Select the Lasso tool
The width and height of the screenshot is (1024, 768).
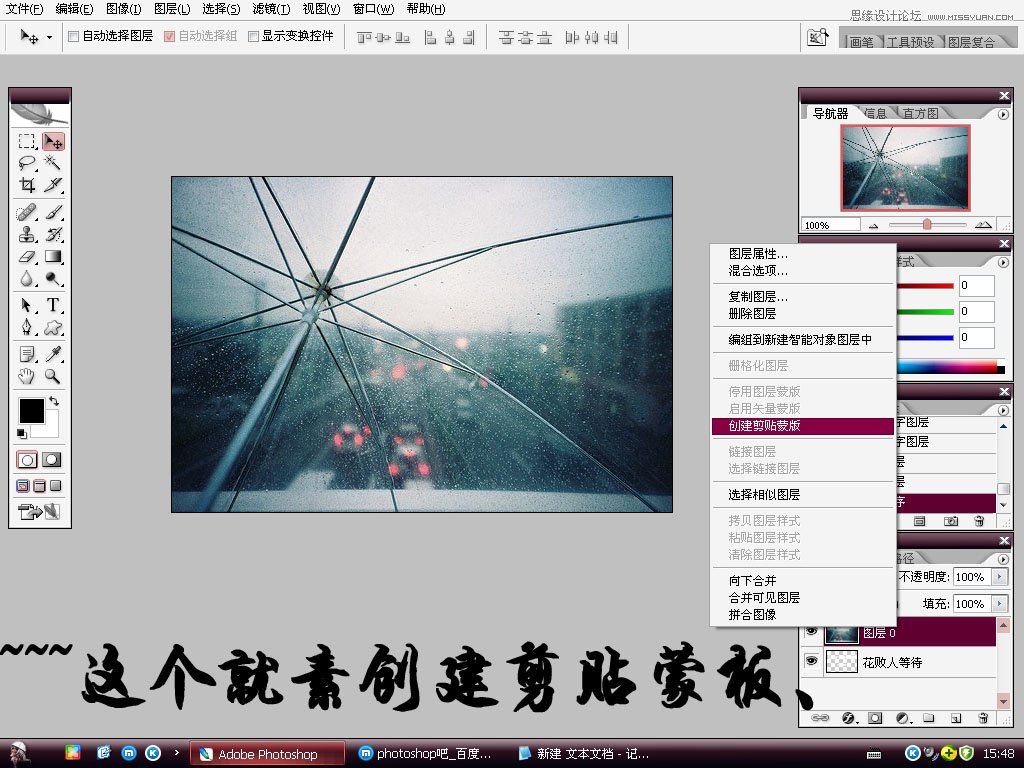pyautogui.click(x=27, y=163)
